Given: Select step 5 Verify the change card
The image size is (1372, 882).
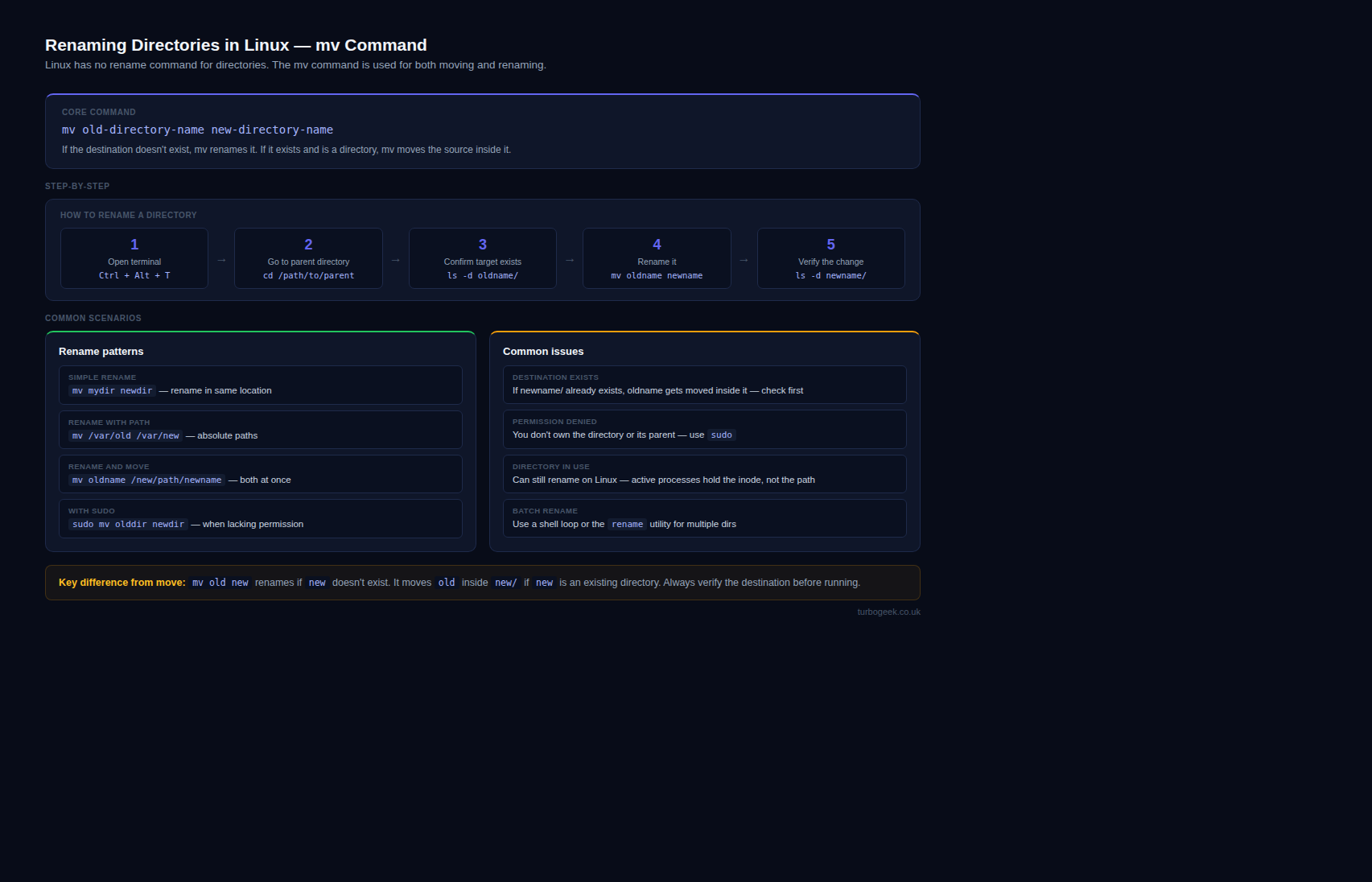Looking at the screenshot, I should 830,258.
